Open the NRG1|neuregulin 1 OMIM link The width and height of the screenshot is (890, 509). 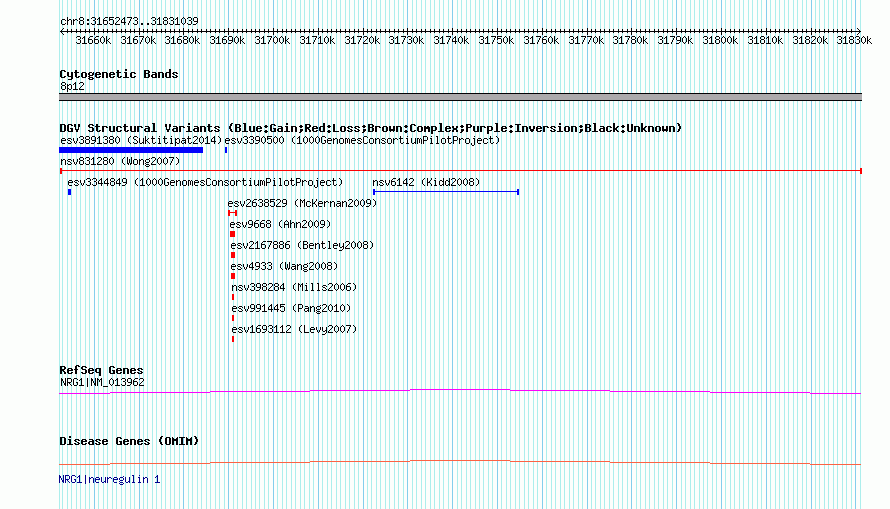click(109, 480)
